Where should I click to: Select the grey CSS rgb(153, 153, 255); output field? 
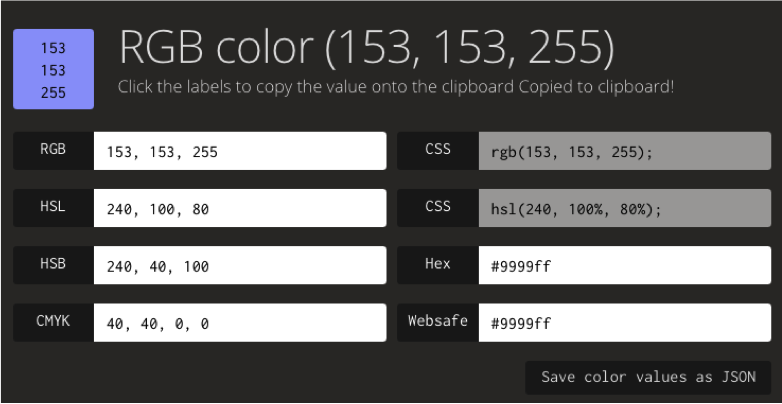(625, 151)
